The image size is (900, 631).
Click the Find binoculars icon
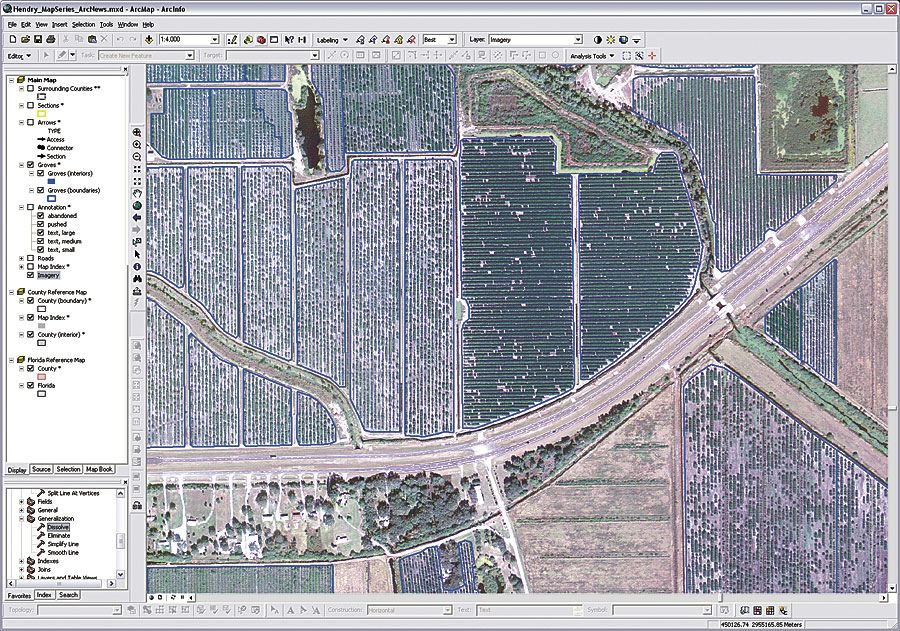[137, 278]
